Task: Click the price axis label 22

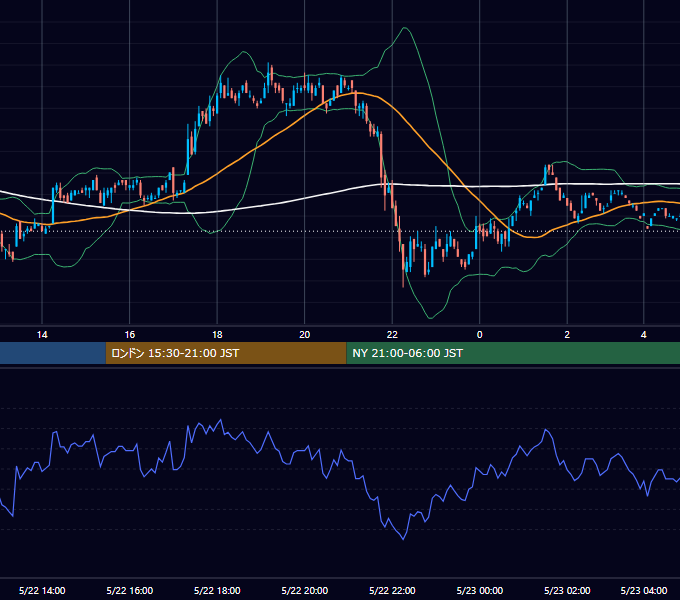Action: click(x=392, y=335)
